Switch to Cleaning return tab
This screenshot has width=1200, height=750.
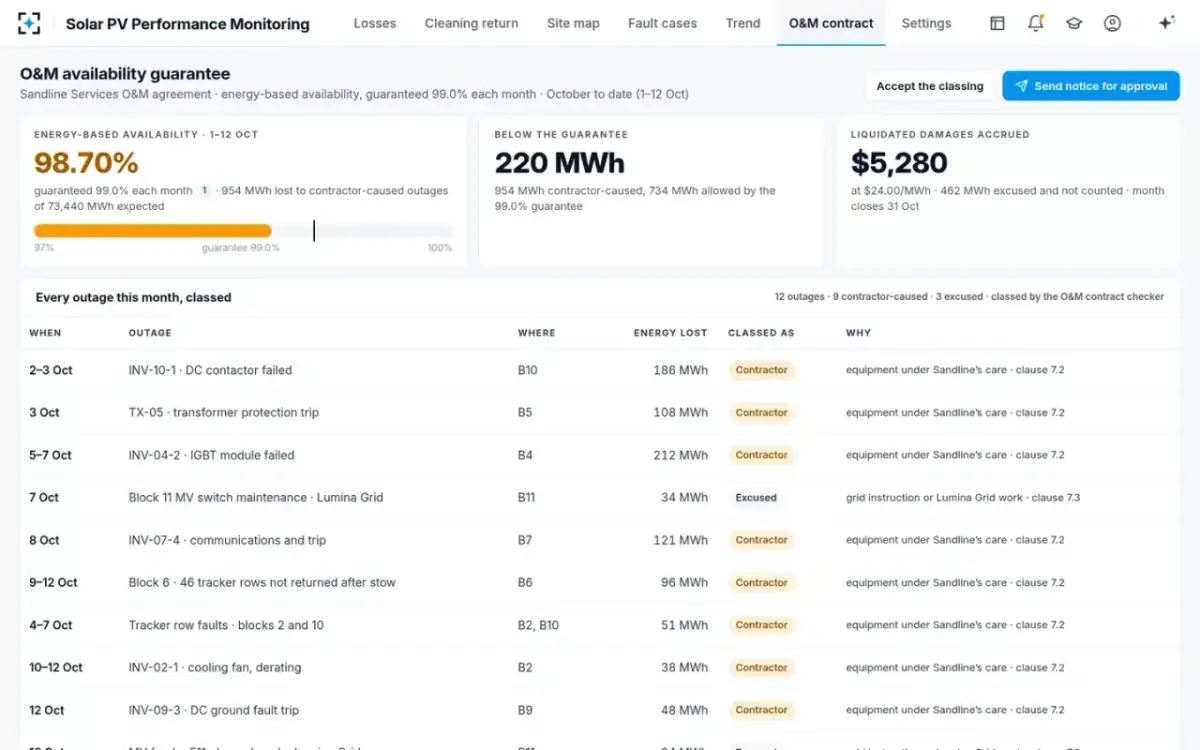tap(471, 23)
